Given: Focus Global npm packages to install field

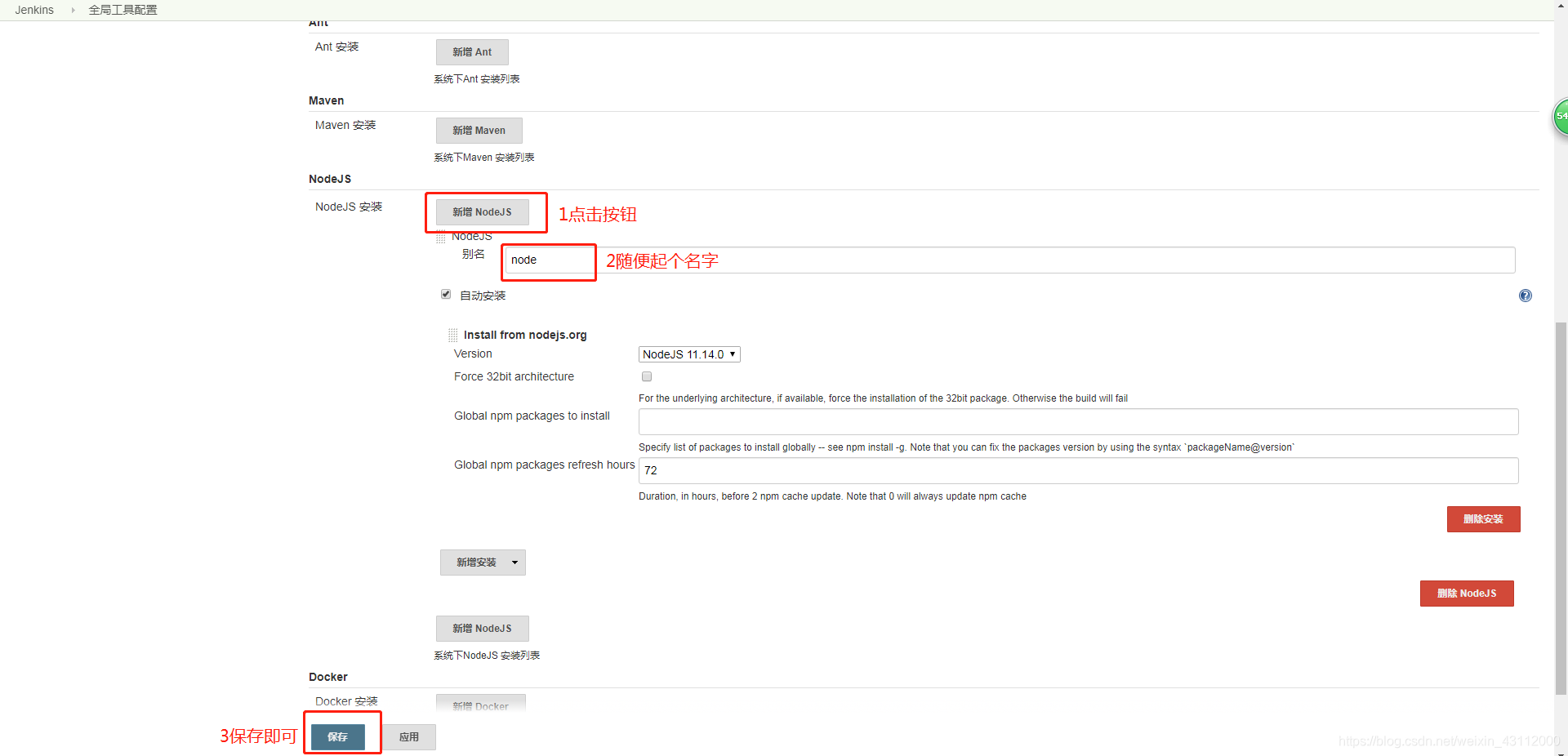Looking at the screenshot, I should [1078, 422].
